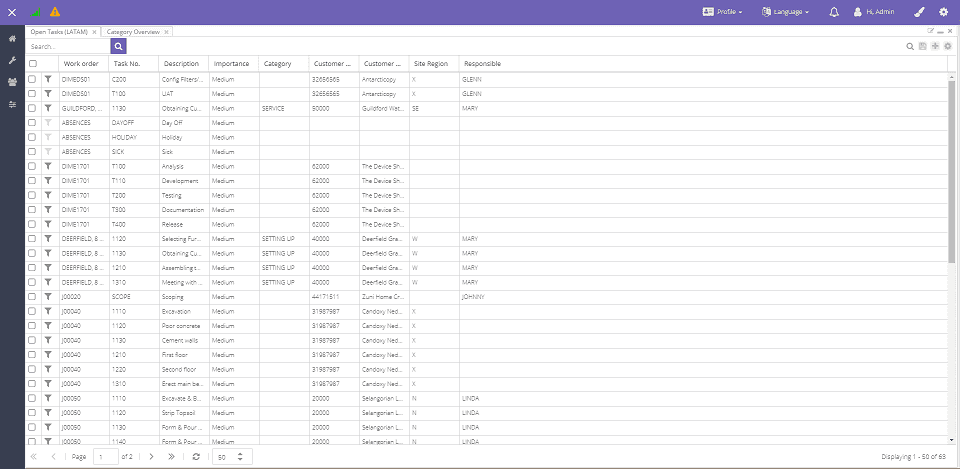960x469 pixels.
Task: Go to next page arrow
Action: 151,457
